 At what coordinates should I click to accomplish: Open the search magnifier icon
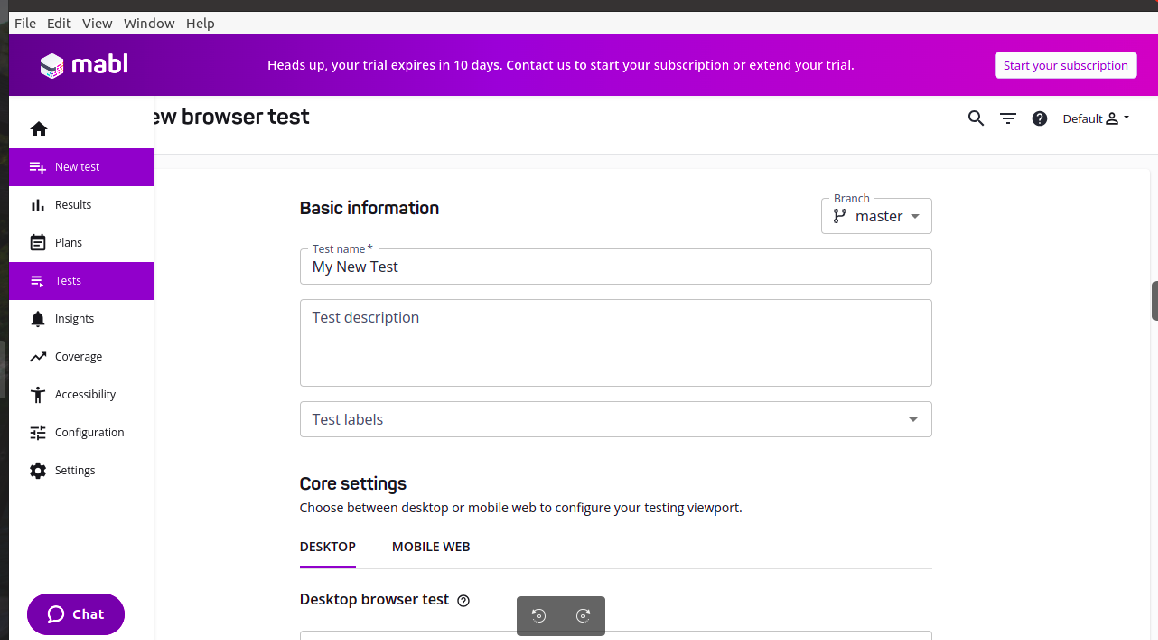point(976,118)
